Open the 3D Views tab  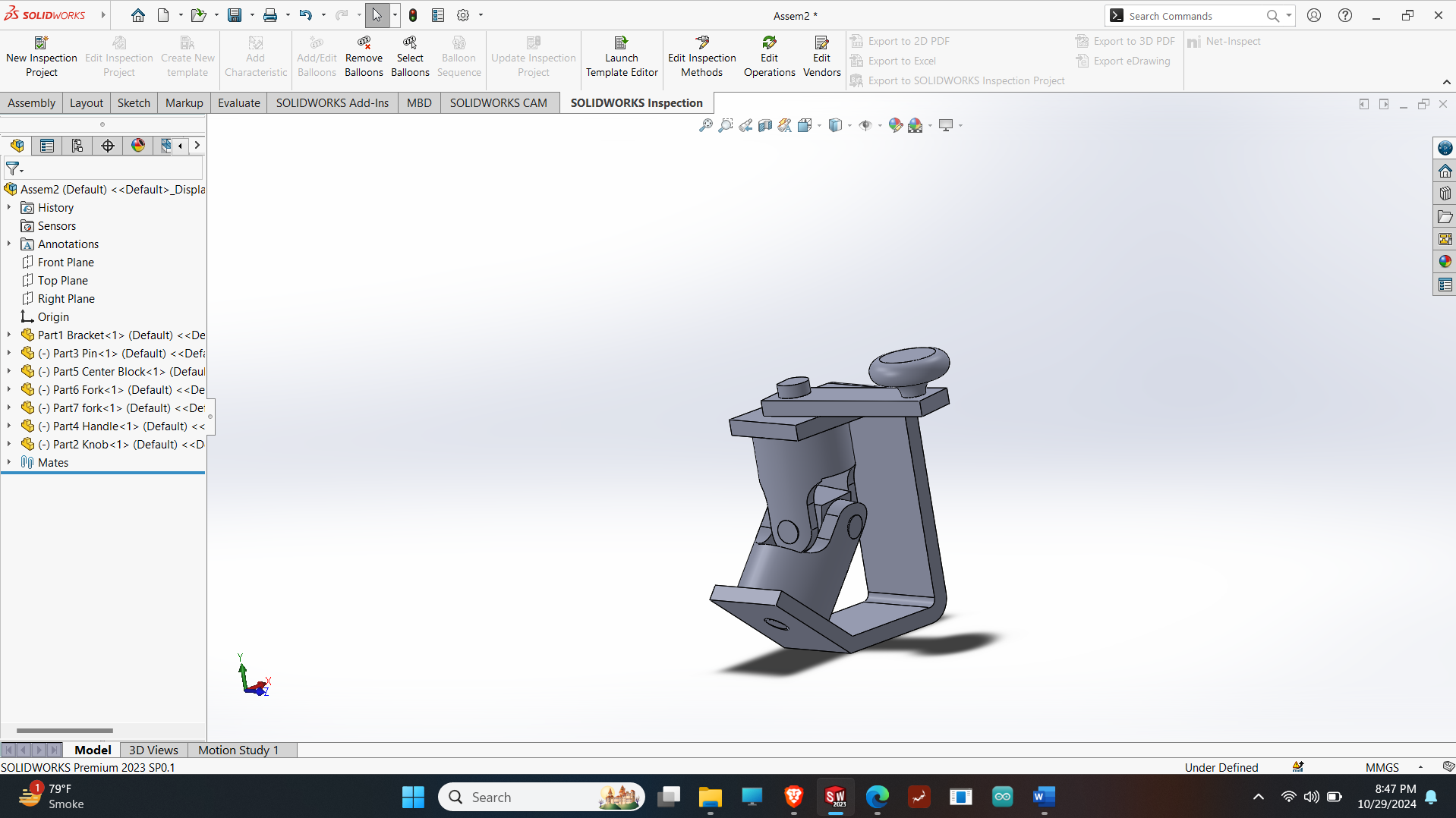(153, 750)
